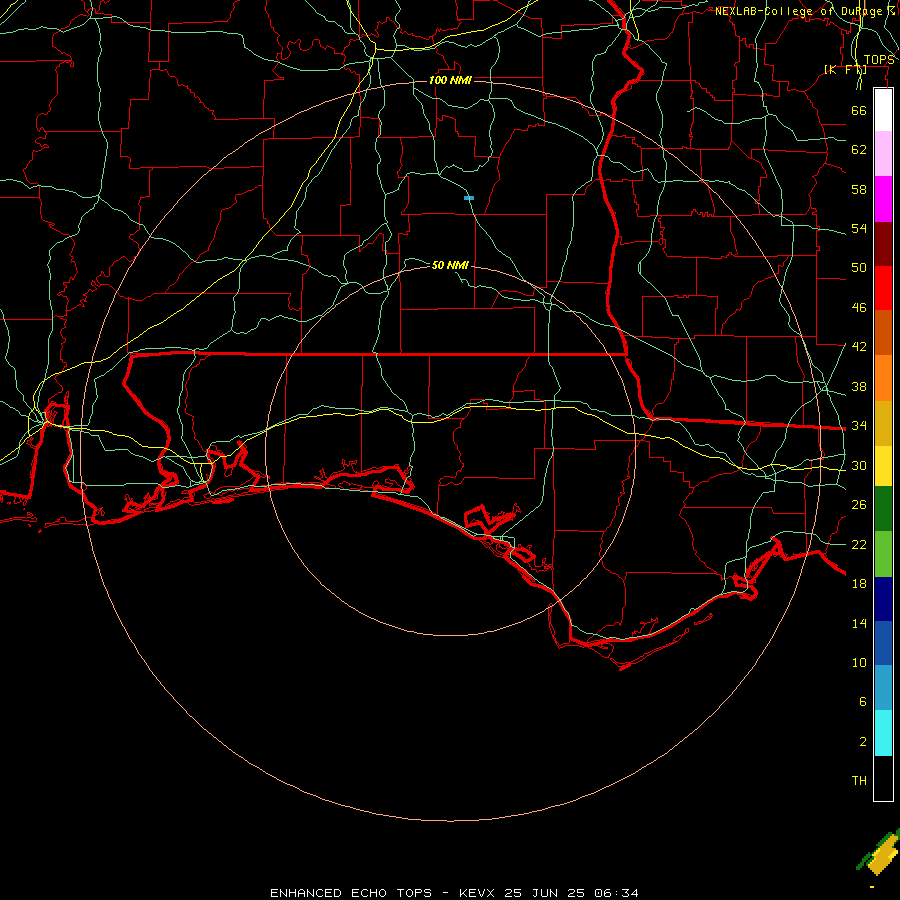The height and width of the screenshot is (900, 900).
Task: Click the 10 value on the legend
Action: pos(859,662)
